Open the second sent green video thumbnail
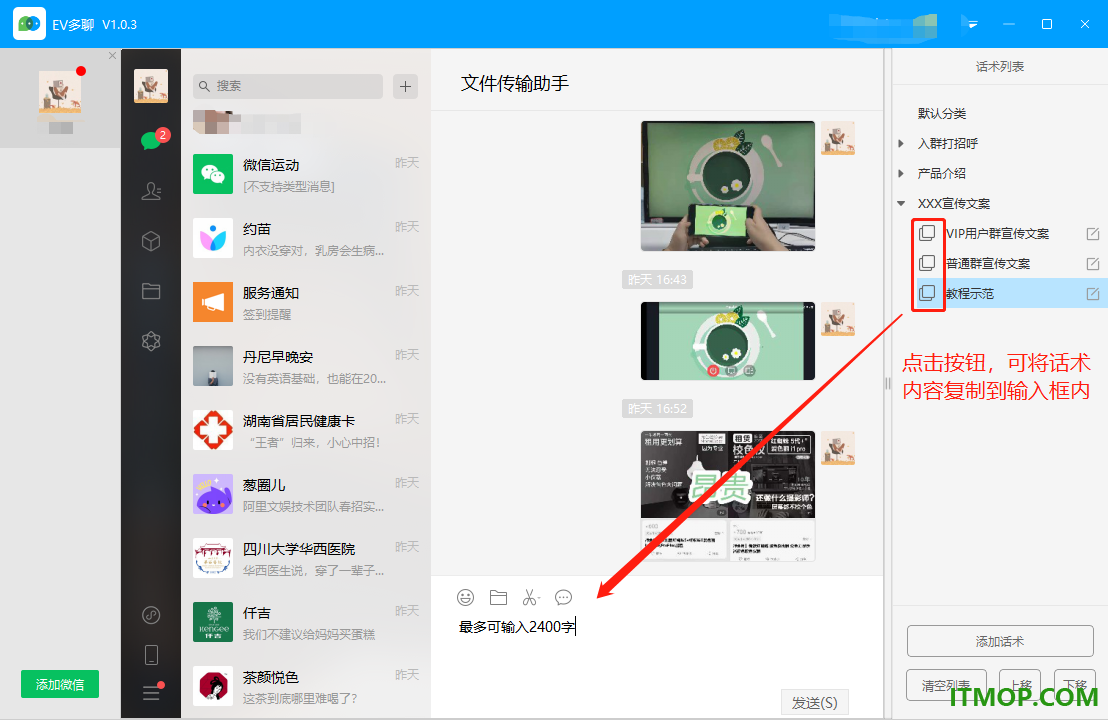Viewport: 1108px width, 720px height. click(728, 341)
